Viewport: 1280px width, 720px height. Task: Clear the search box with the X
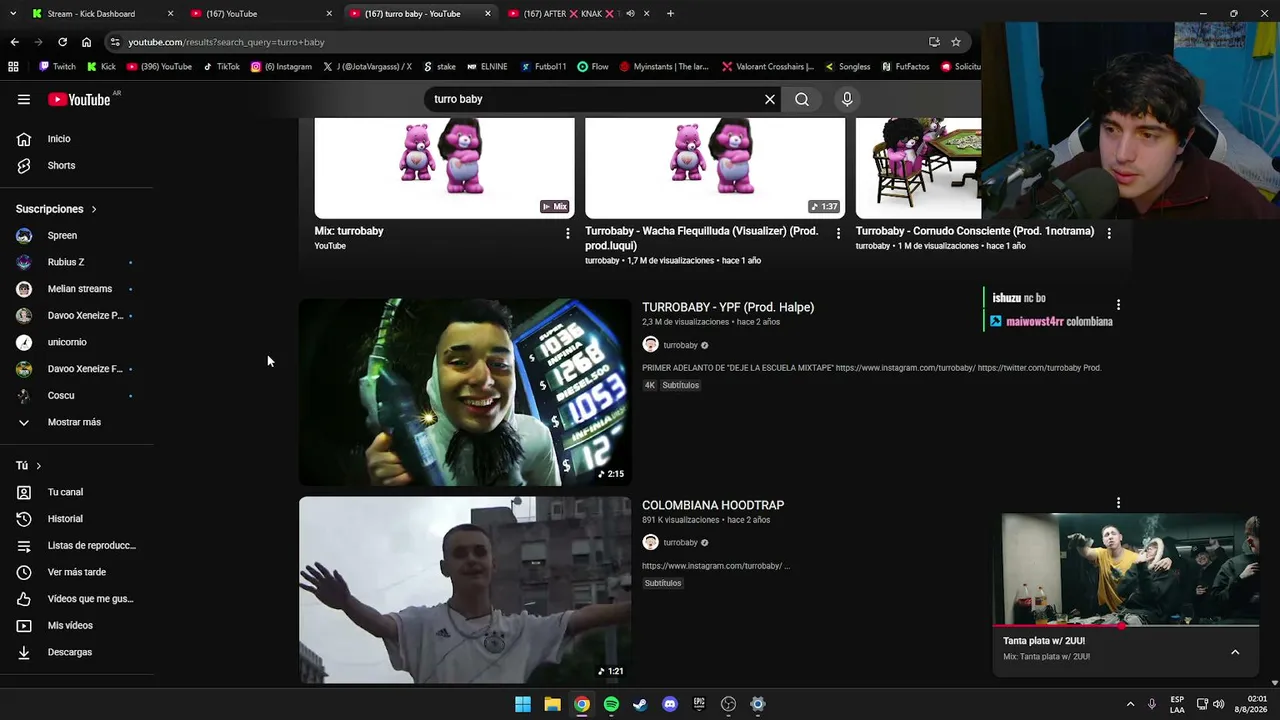point(770,99)
